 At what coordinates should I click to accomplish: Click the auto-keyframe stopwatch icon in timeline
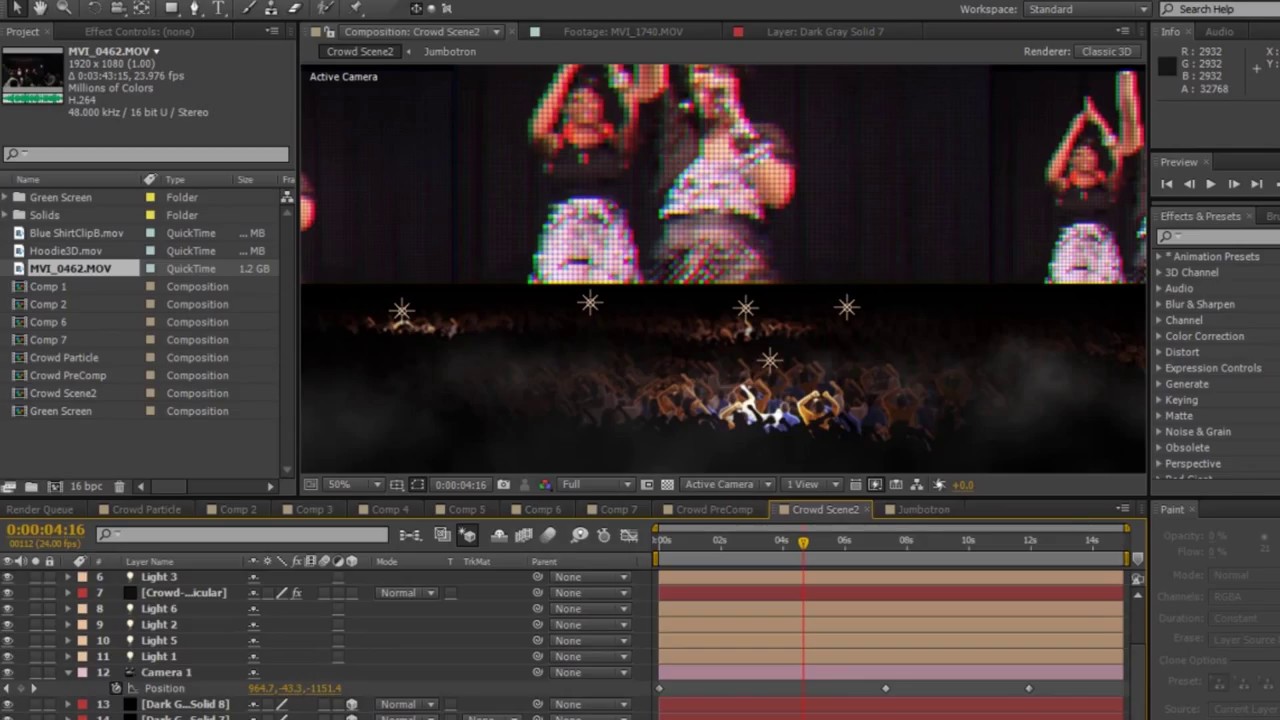pos(603,536)
